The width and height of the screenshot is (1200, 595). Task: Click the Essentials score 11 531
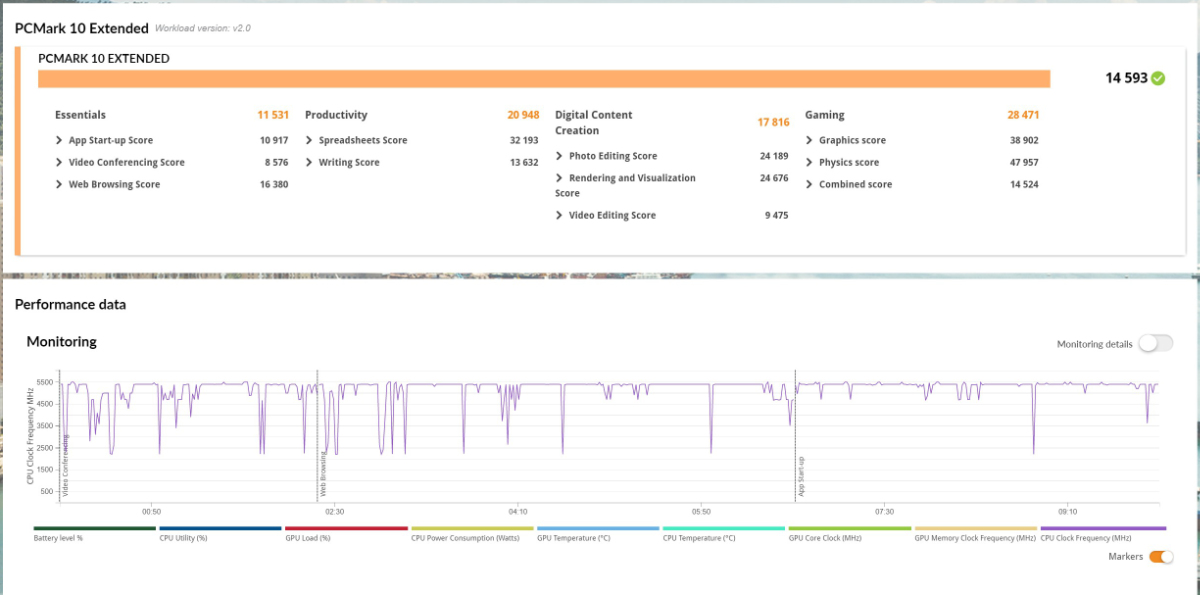click(273, 115)
